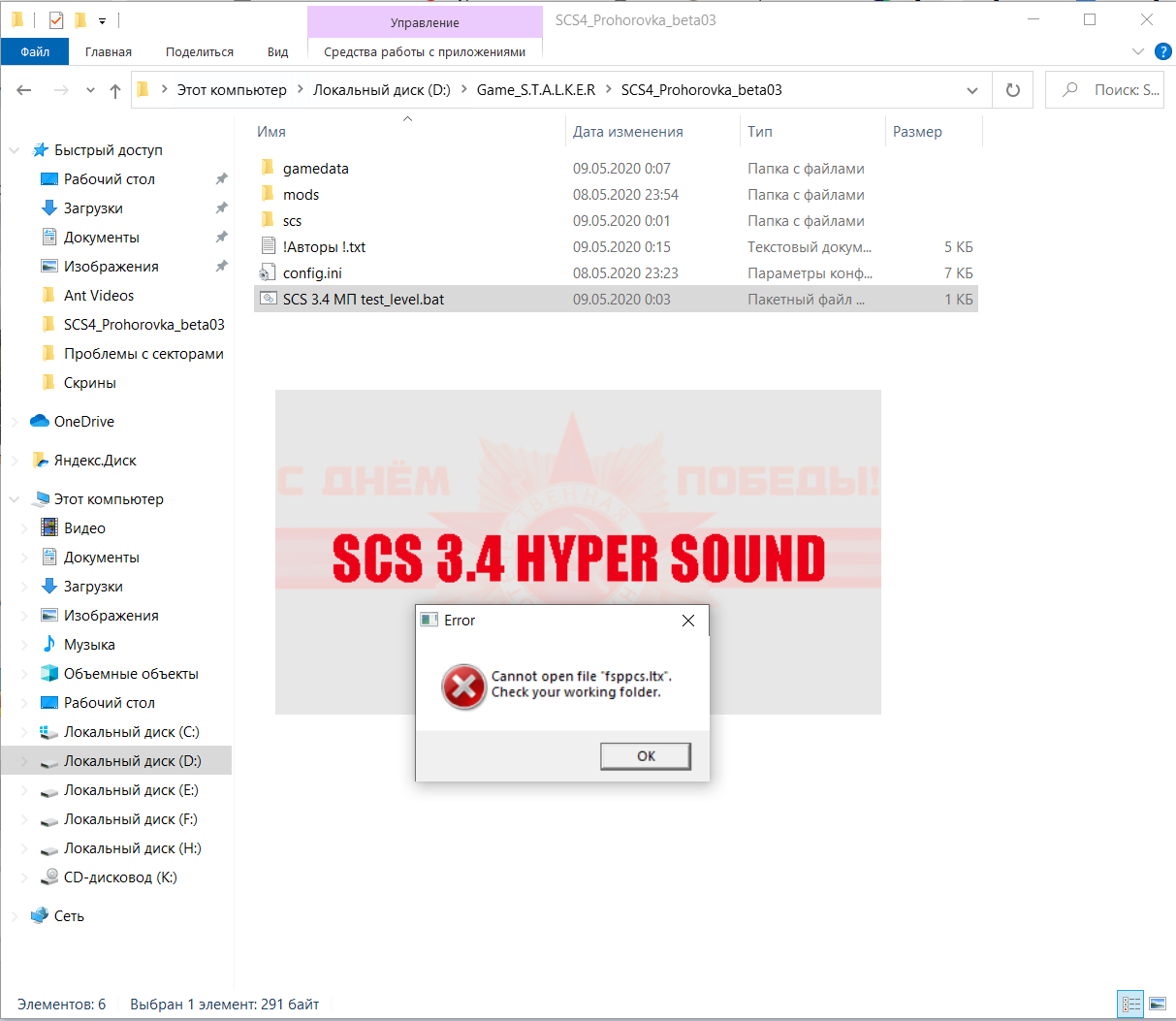Select the Средства работы с приложениями tab
1176x1021 pixels.
(x=425, y=51)
